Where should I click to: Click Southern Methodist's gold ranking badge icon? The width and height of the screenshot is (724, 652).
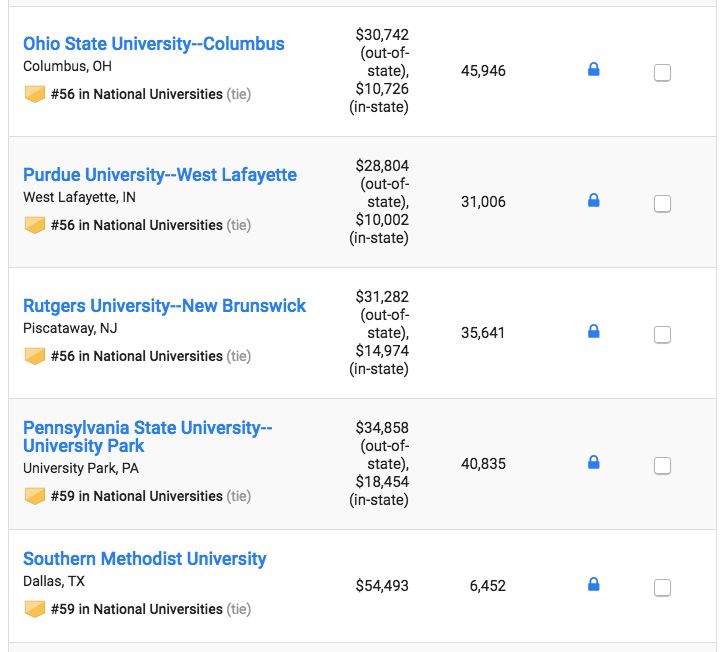coord(35,609)
